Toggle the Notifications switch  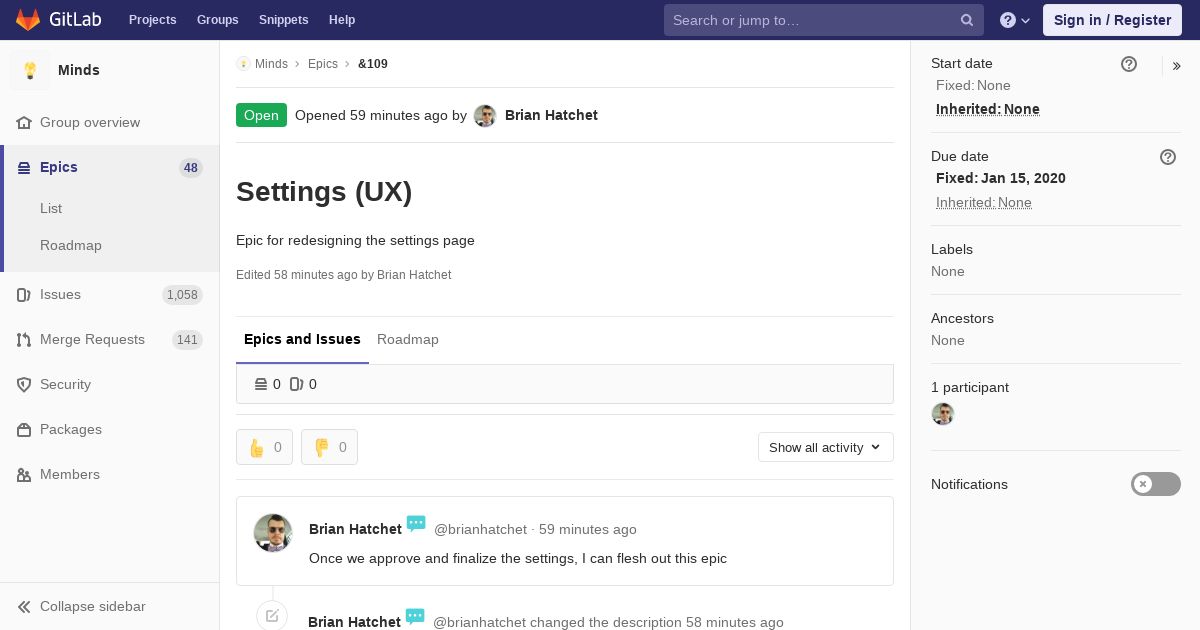1156,484
